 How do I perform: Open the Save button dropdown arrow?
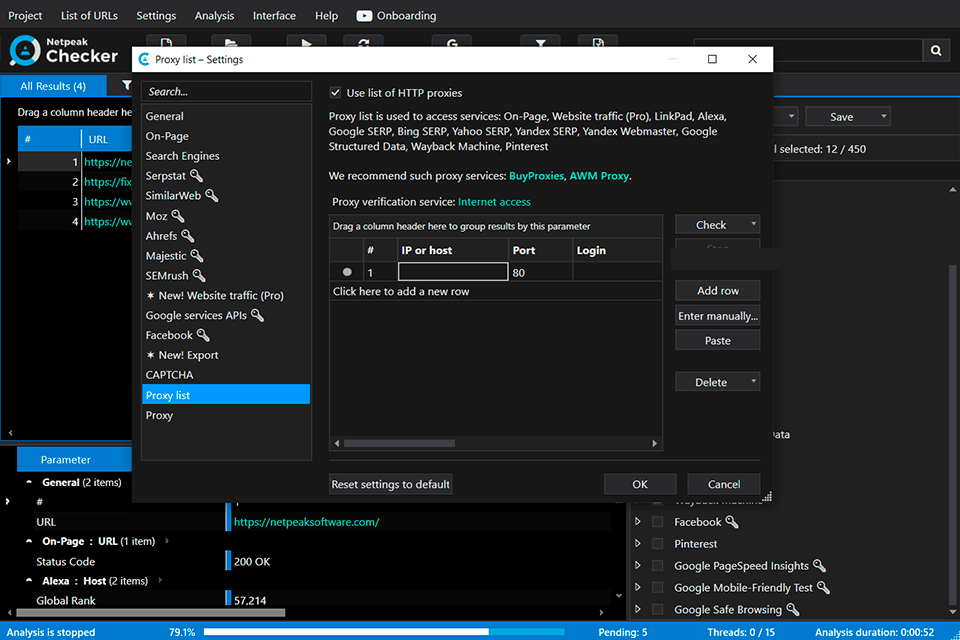point(883,116)
